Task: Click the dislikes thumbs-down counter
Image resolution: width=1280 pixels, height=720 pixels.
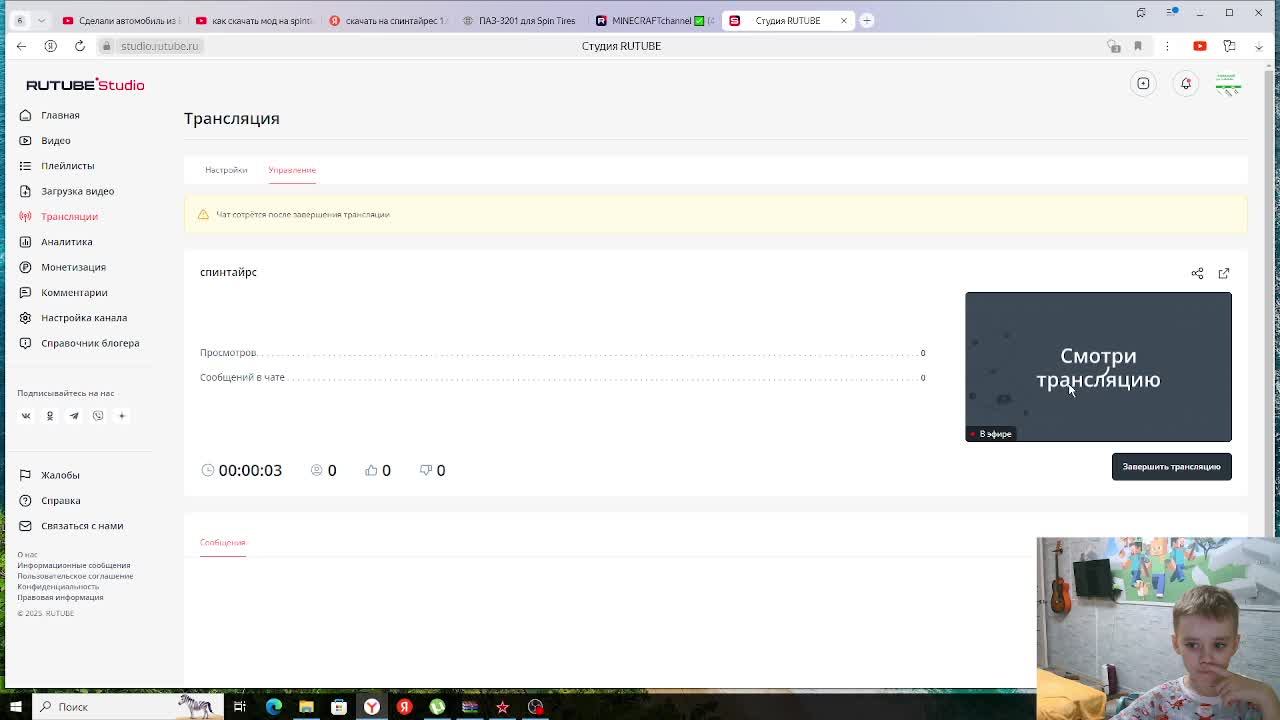Action: tap(432, 470)
